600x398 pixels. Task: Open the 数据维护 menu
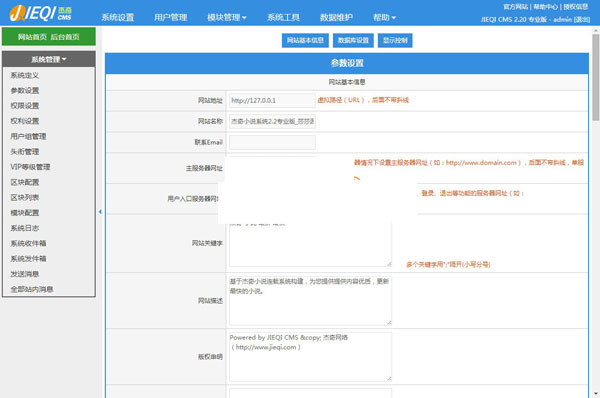[x=336, y=17]
